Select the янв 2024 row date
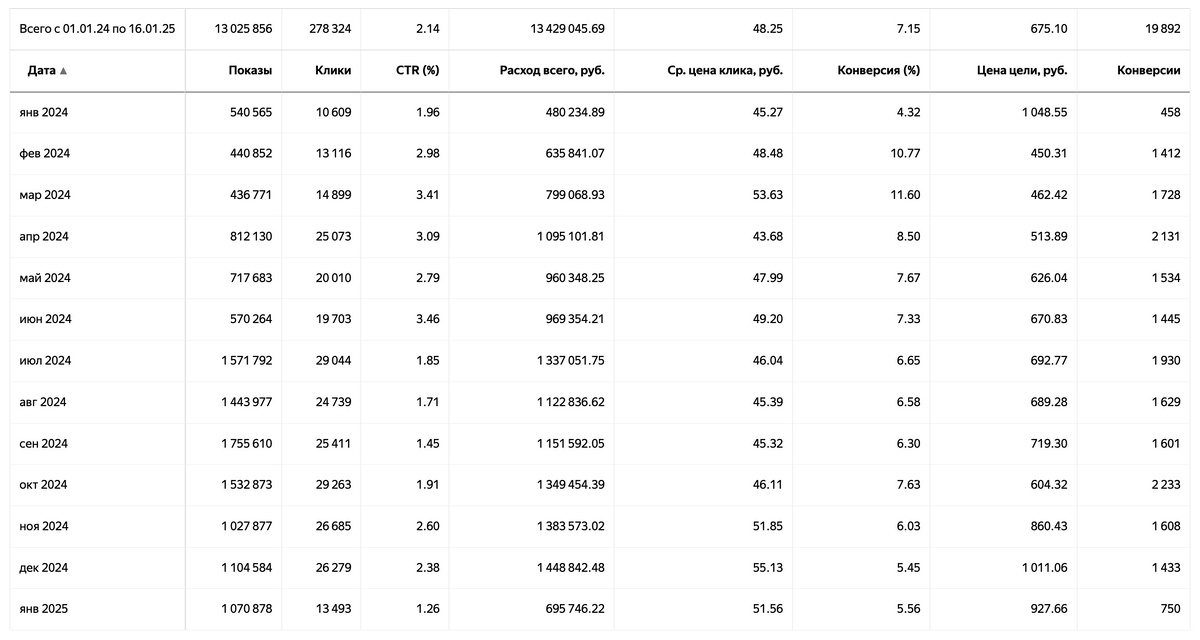Image resolution: width=1200 pixels, height=640 pixels. 43,112
